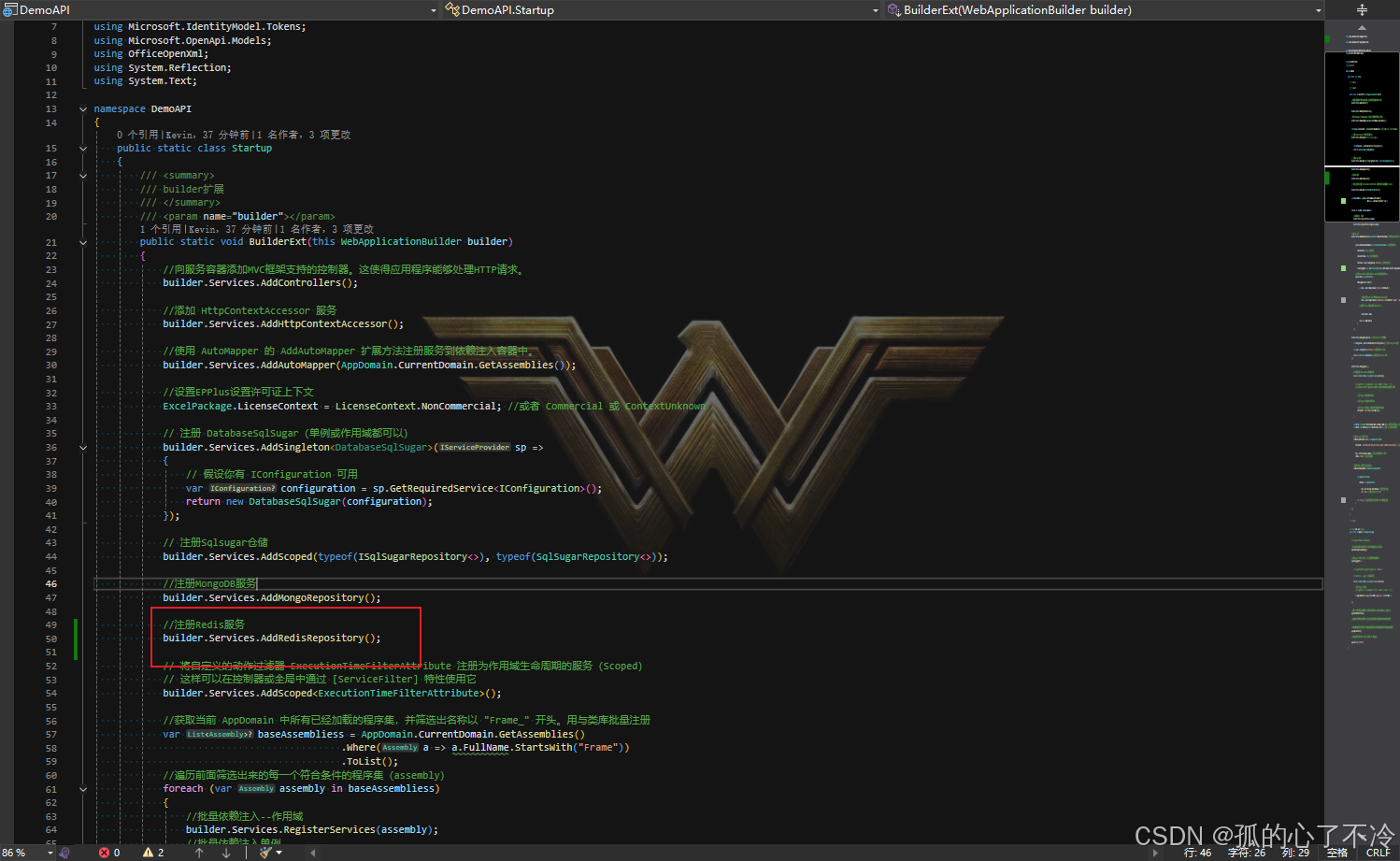1400x861 pixels.
Task: Click the Startup class icon in navigation bar
Action: 452,9
